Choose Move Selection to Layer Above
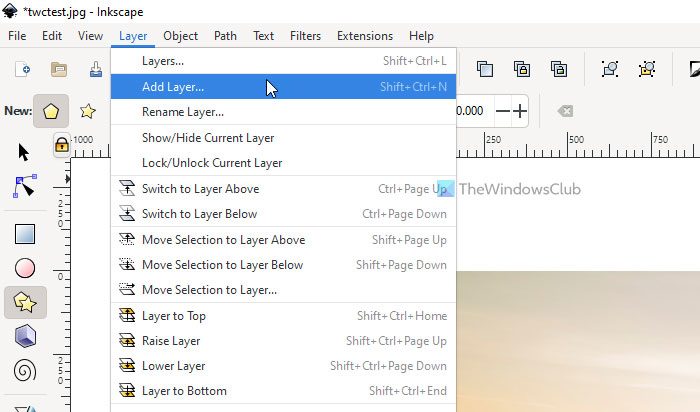The width and height of the screenshot is (700, 412). pyautogui.click(x=283, y=240)
